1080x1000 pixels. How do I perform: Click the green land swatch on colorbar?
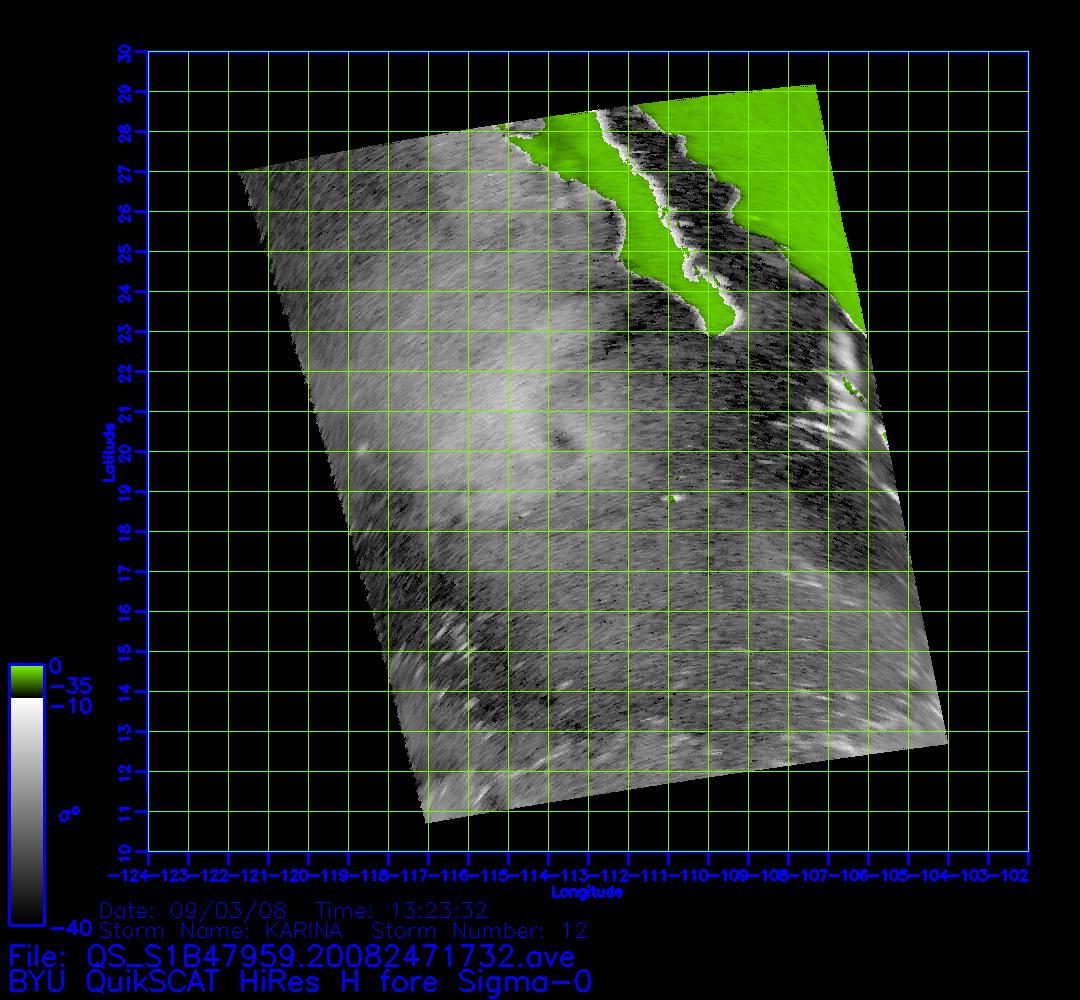[26, 680]
